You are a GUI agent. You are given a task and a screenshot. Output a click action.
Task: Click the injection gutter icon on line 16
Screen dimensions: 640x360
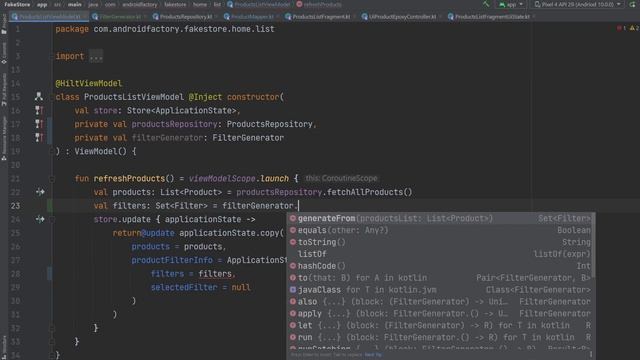[39, 110]
